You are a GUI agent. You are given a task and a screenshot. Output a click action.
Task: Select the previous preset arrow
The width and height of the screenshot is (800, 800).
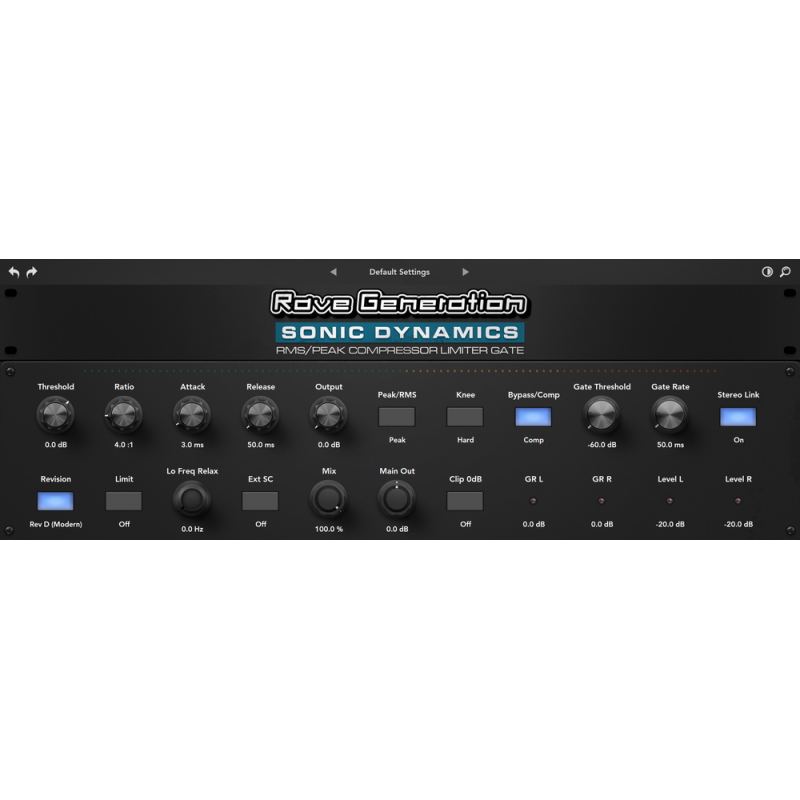click(335, 271)
